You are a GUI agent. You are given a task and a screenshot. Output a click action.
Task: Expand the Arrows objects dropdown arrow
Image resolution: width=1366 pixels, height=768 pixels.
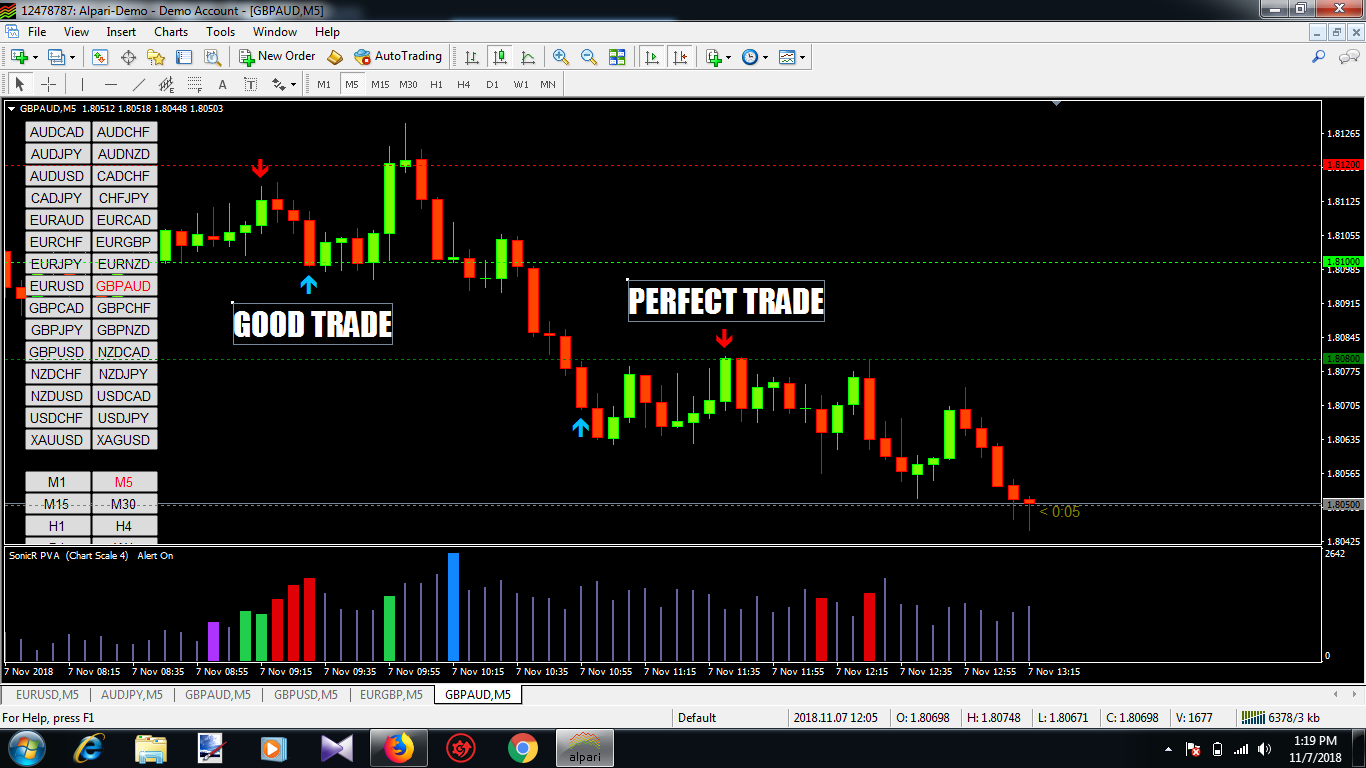pyautogui.click(x=293, y=84)
